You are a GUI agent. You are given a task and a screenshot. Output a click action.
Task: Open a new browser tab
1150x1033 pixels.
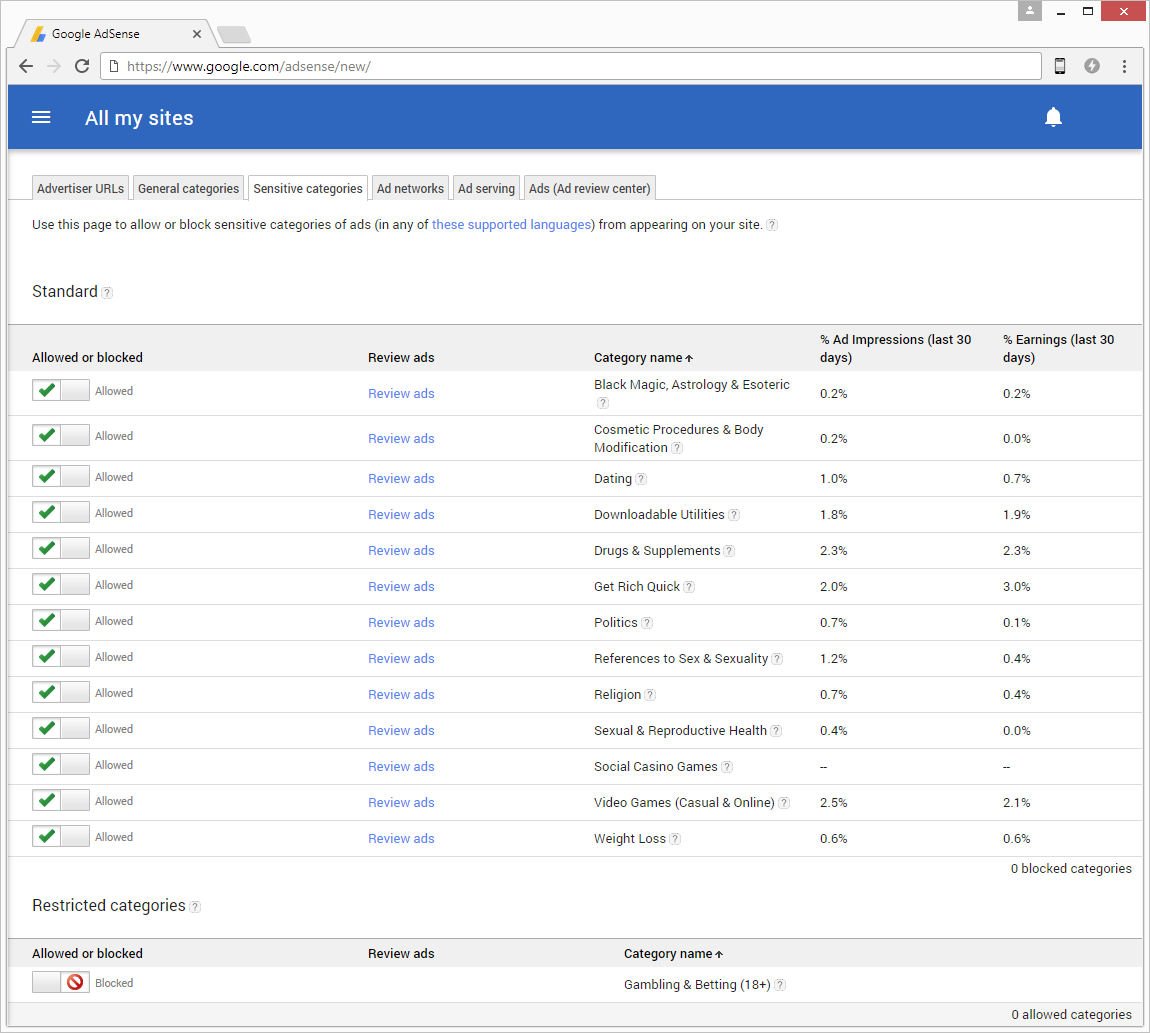[234, 34]
